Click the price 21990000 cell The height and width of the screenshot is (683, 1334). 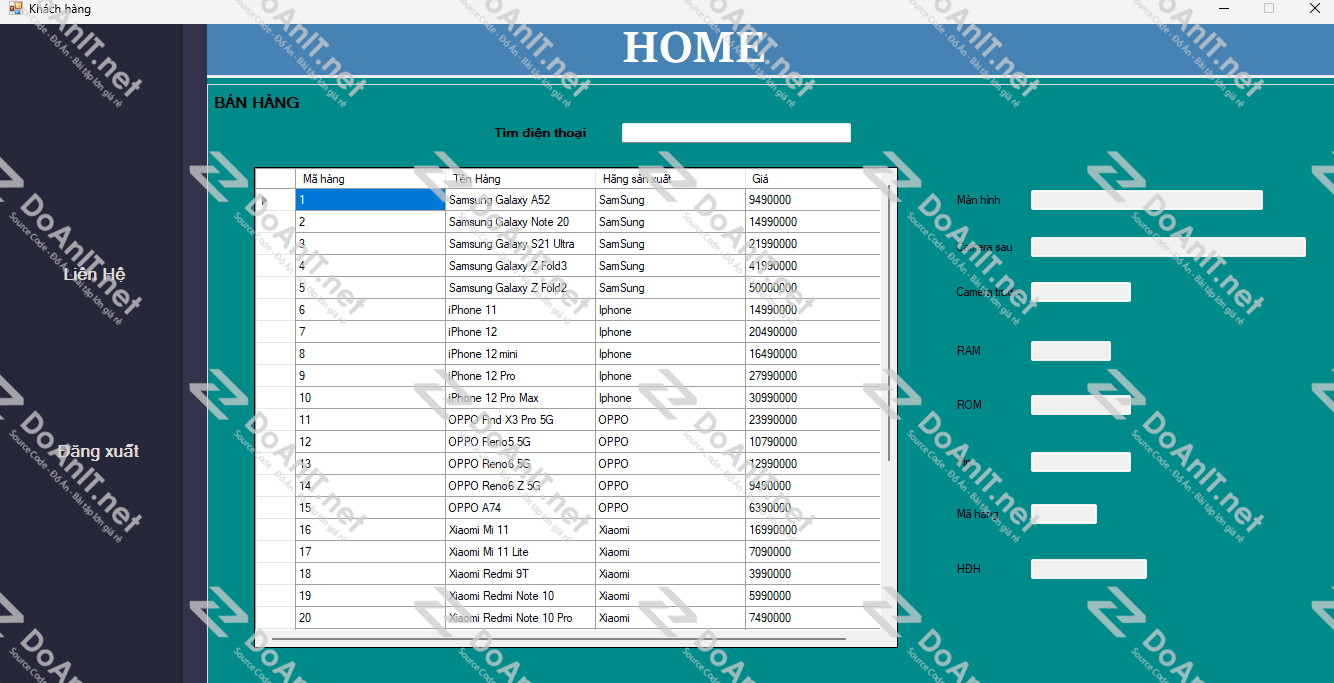tap(813, 244)
